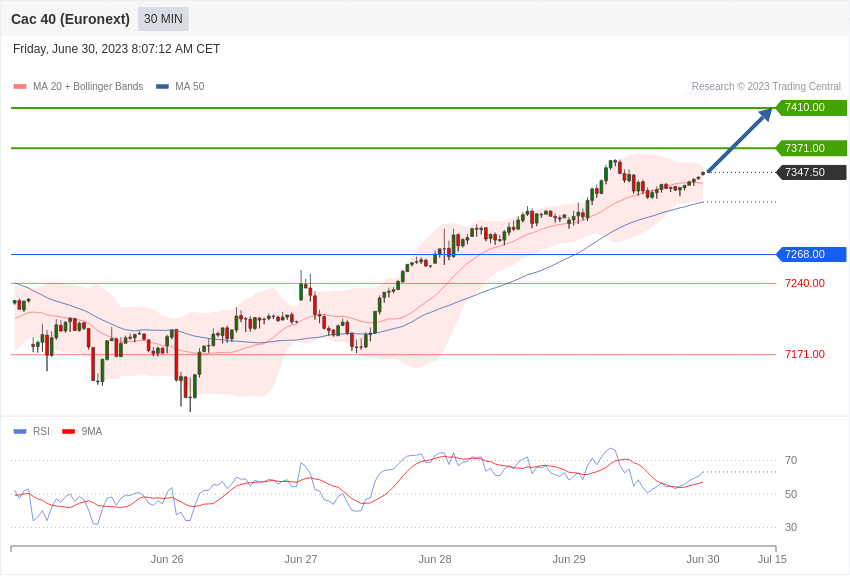This screenshot has height=576, width=850.
Task: Click the red MA 20 Bollinger legend swatch
Action: coord(20,87)
